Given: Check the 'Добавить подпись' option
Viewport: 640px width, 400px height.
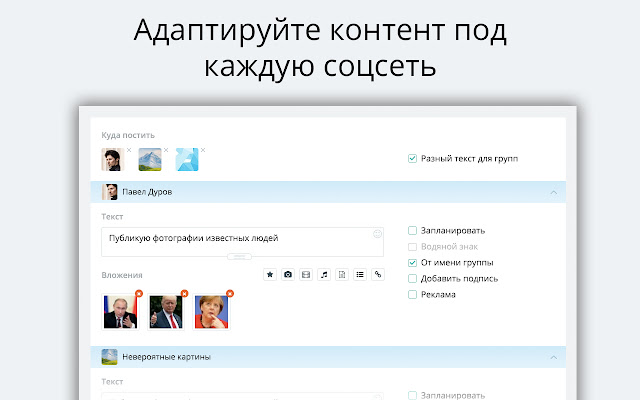Looking at the screenshot, I should 412,278.
